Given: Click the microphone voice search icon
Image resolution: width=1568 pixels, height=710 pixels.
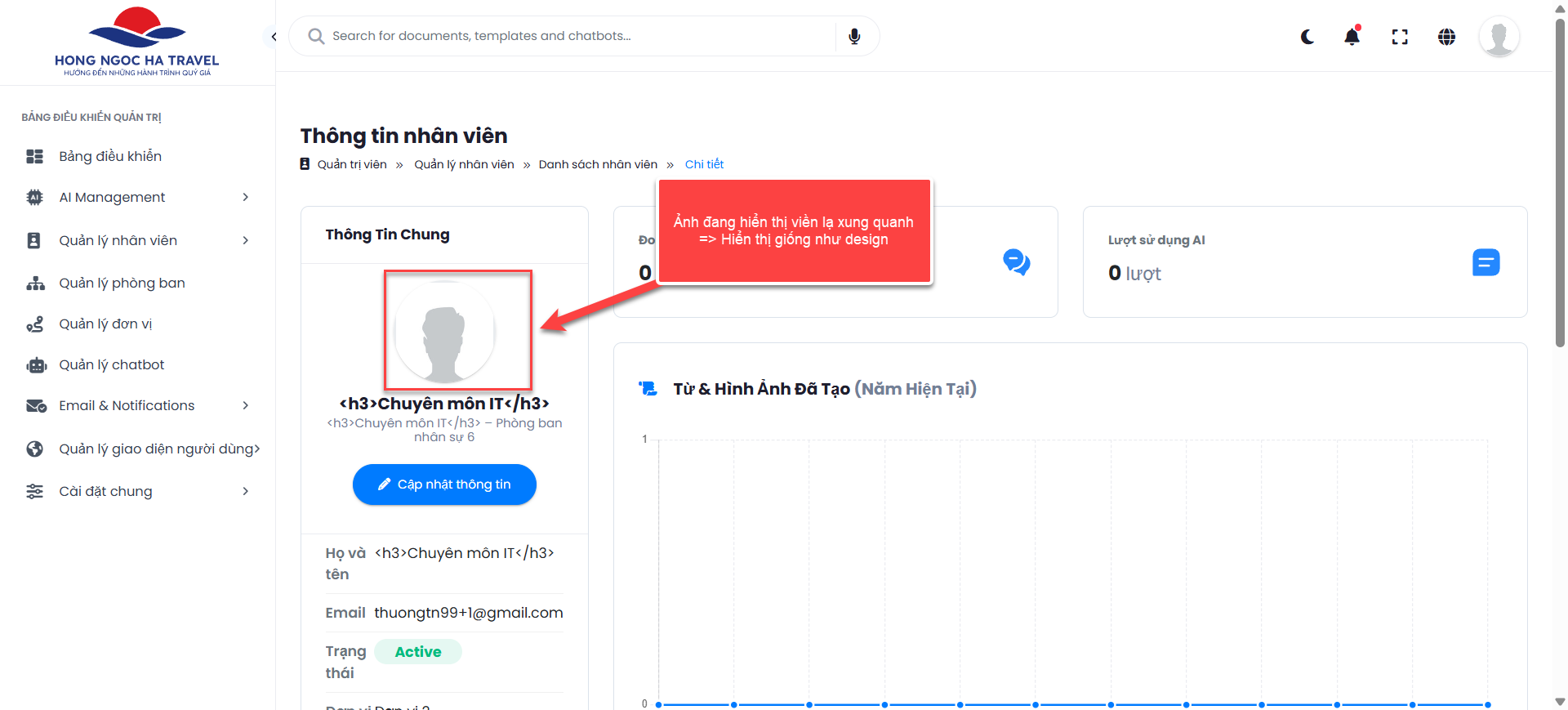Looking at the screenshot, I should 854,37.
